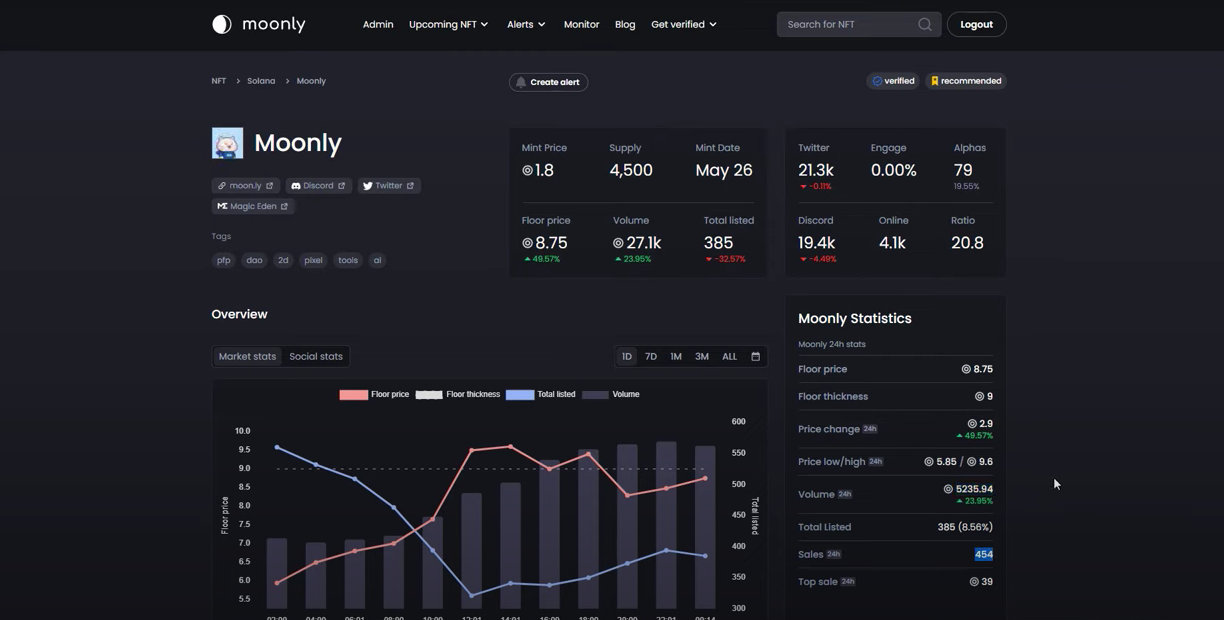Select the dao tag

255,260
